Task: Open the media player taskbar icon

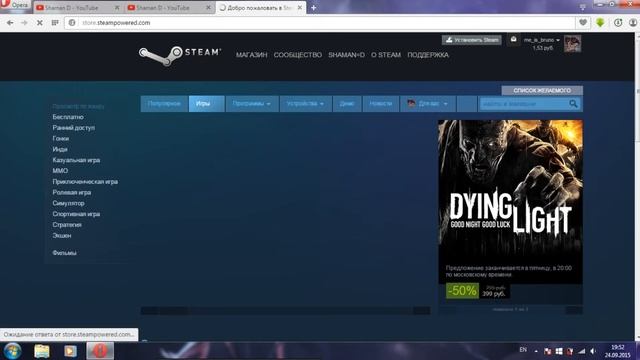Action: (x=70, y=351)
